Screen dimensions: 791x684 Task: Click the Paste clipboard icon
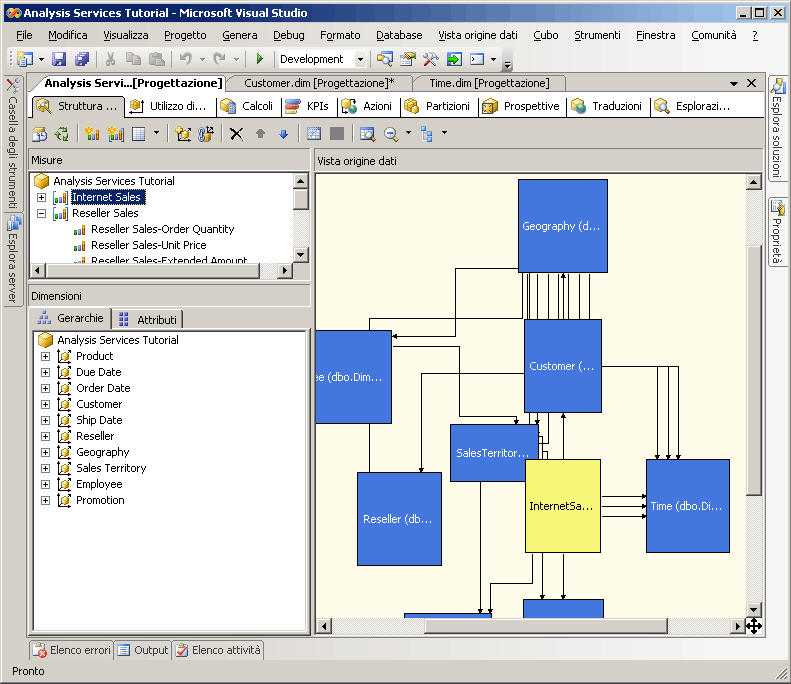(157, 59)
